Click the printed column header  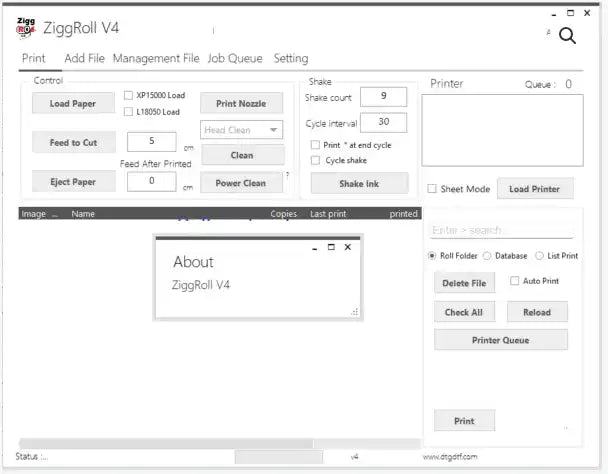[404, 214]
